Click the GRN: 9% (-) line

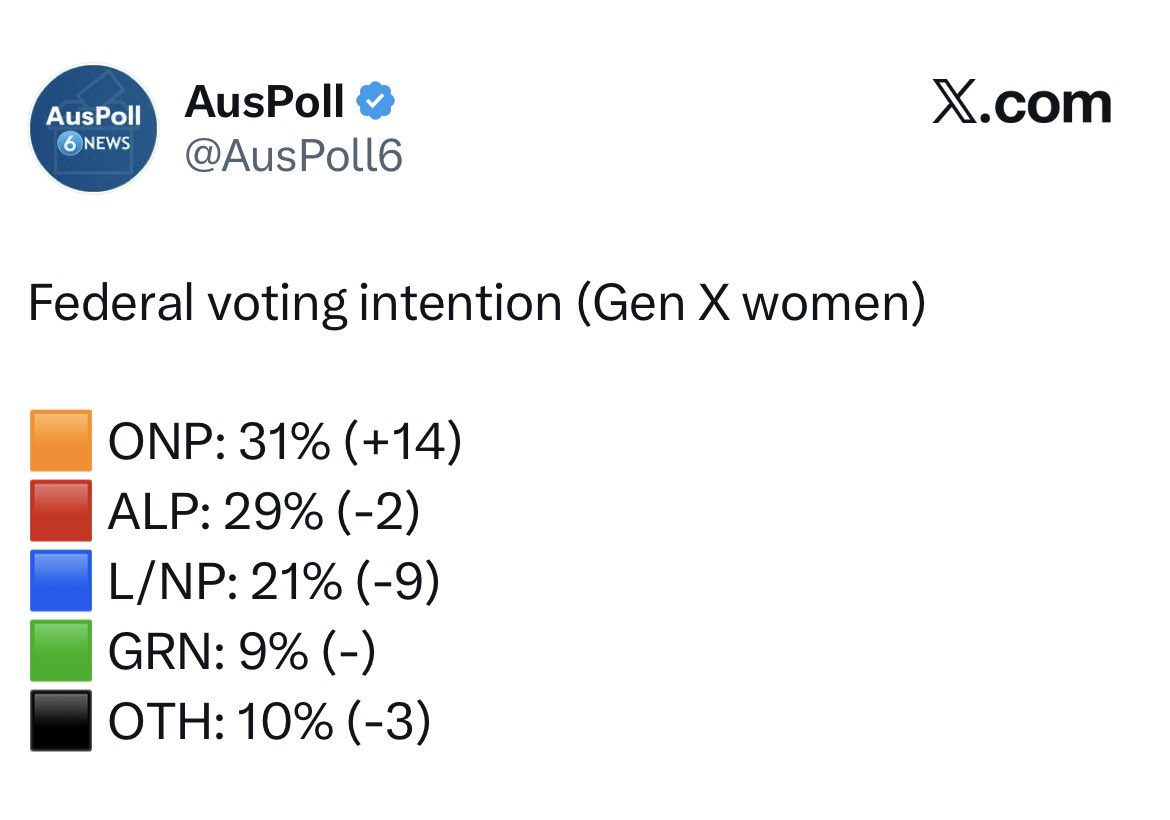242,651
